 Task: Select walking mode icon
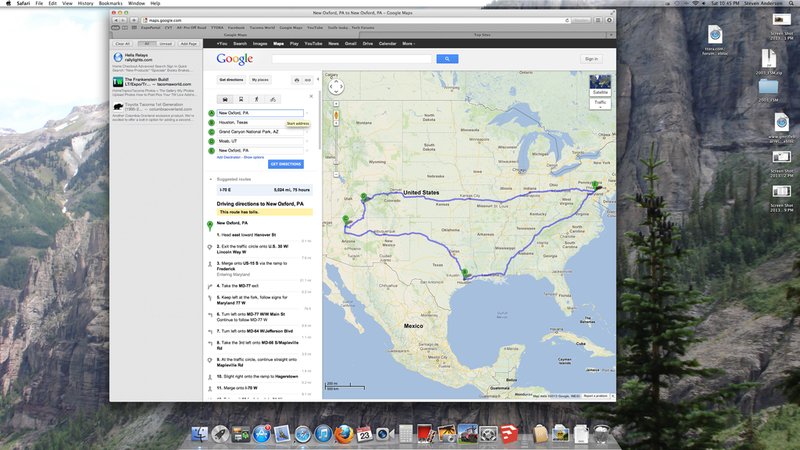(257, 99)
